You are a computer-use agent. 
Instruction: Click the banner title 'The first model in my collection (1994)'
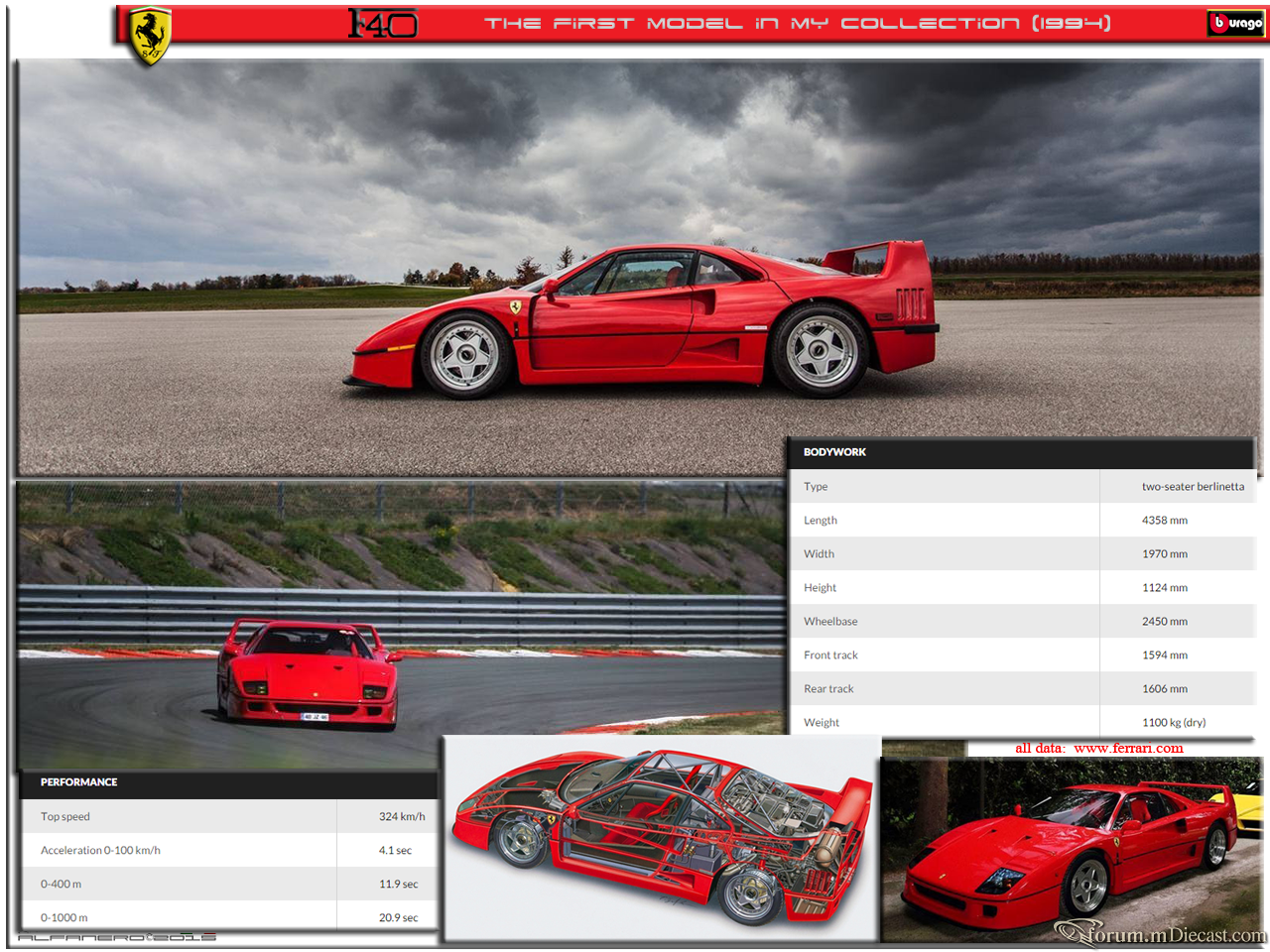click(798, 23)
